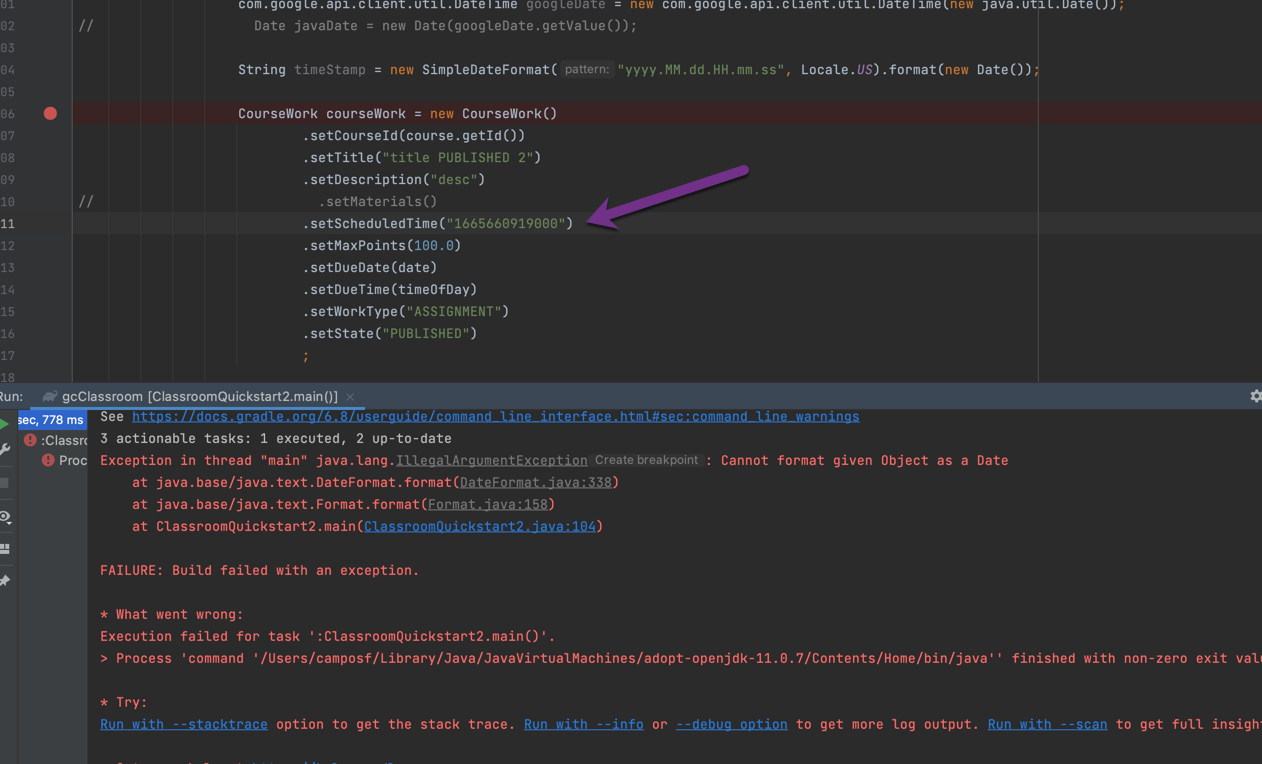
Task: Click the .setDueDate(date) code line
Action: tap(370, 268)
